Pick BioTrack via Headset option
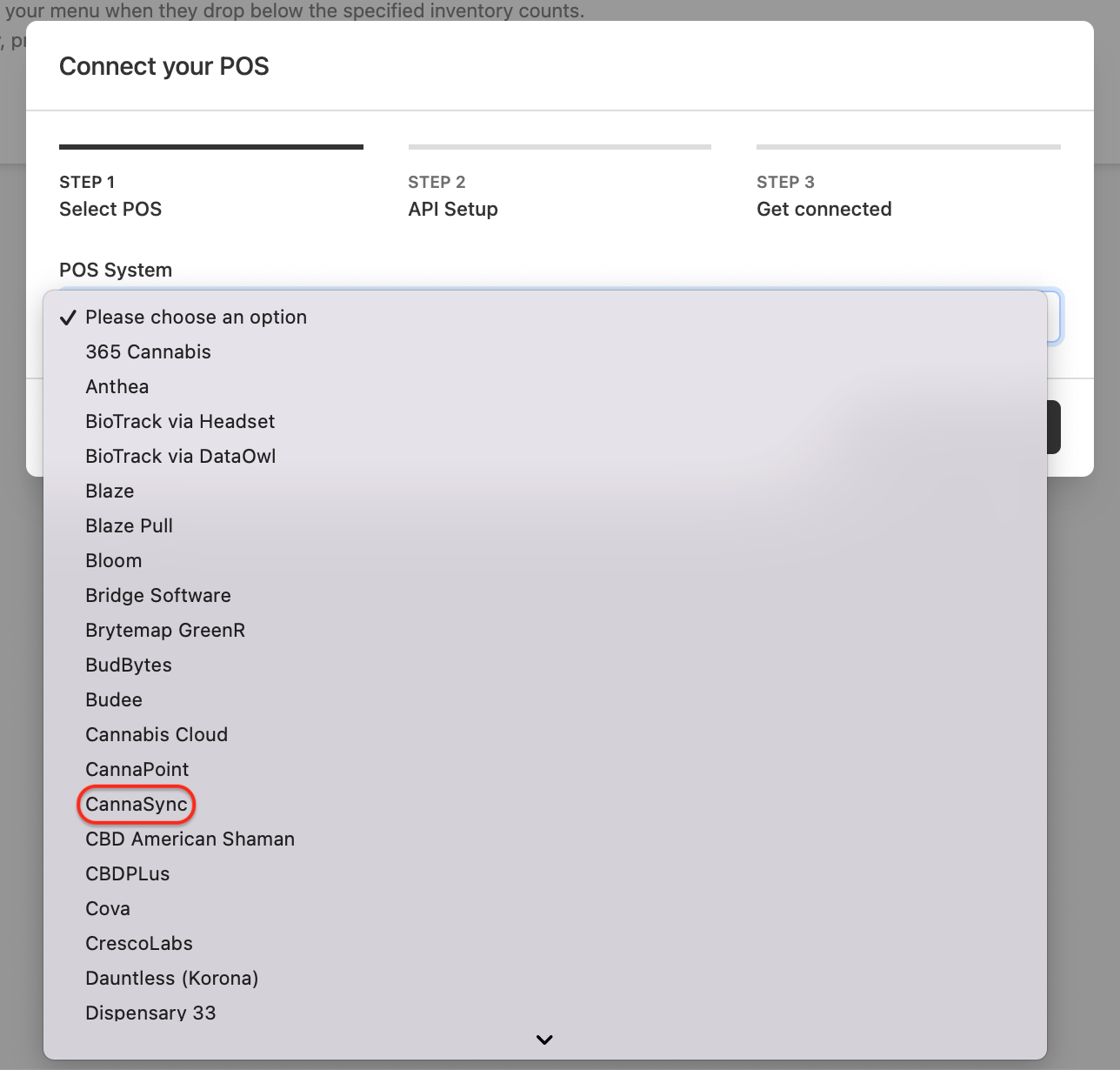1120x1070 pixels. [544, 422]
